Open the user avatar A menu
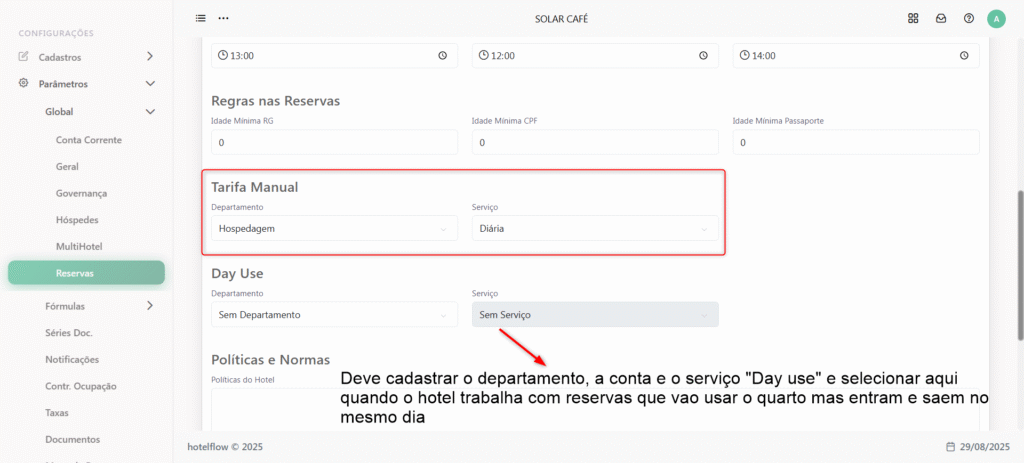 [997, 19]
